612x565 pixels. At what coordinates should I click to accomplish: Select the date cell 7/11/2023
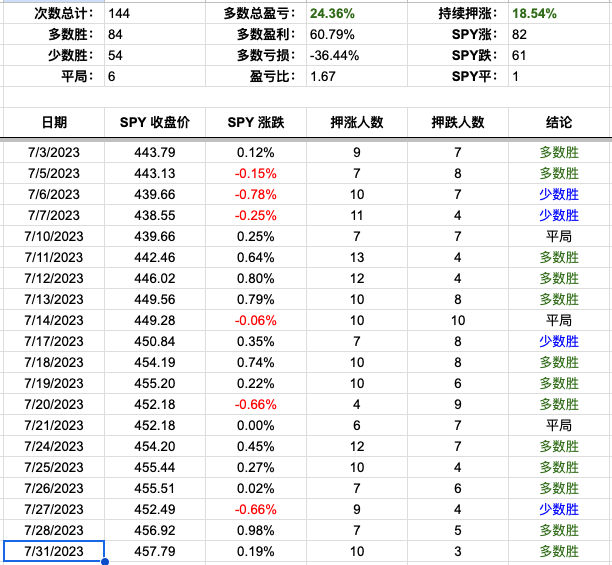(x=54, y=258)
